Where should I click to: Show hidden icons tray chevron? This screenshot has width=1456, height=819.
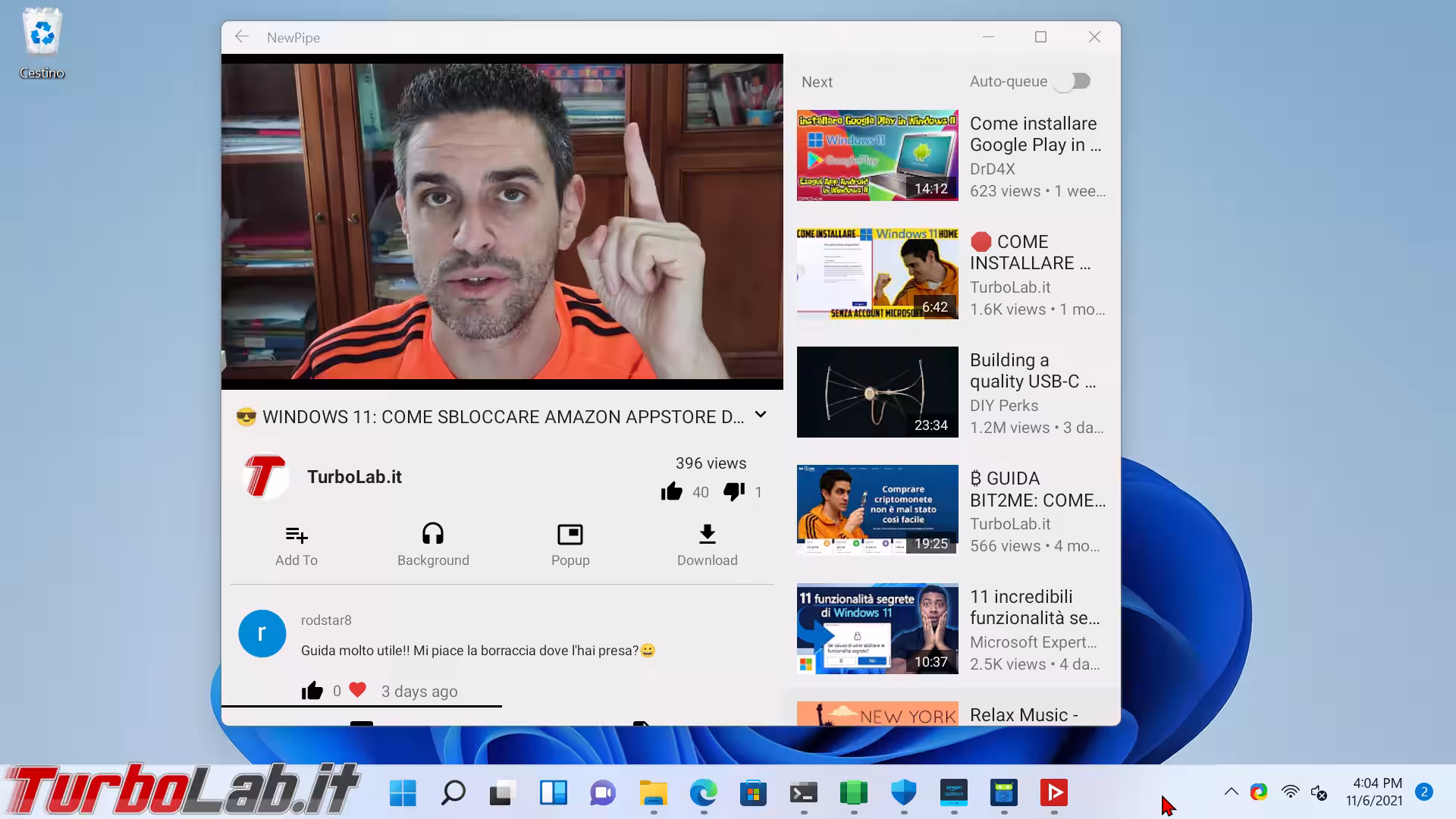point(1231,792)
